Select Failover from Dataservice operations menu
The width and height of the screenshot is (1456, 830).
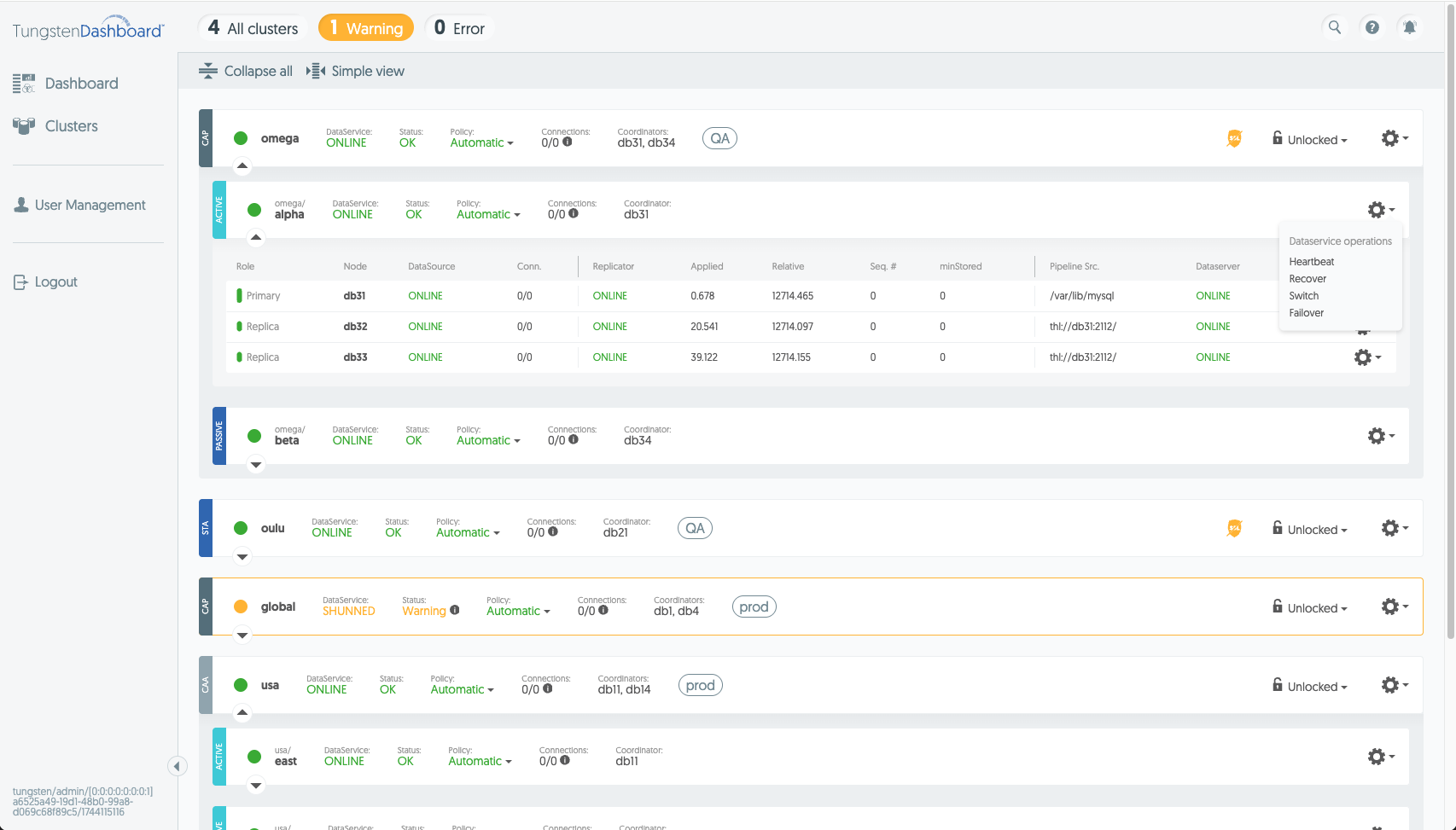click(x=1306, y=313)
